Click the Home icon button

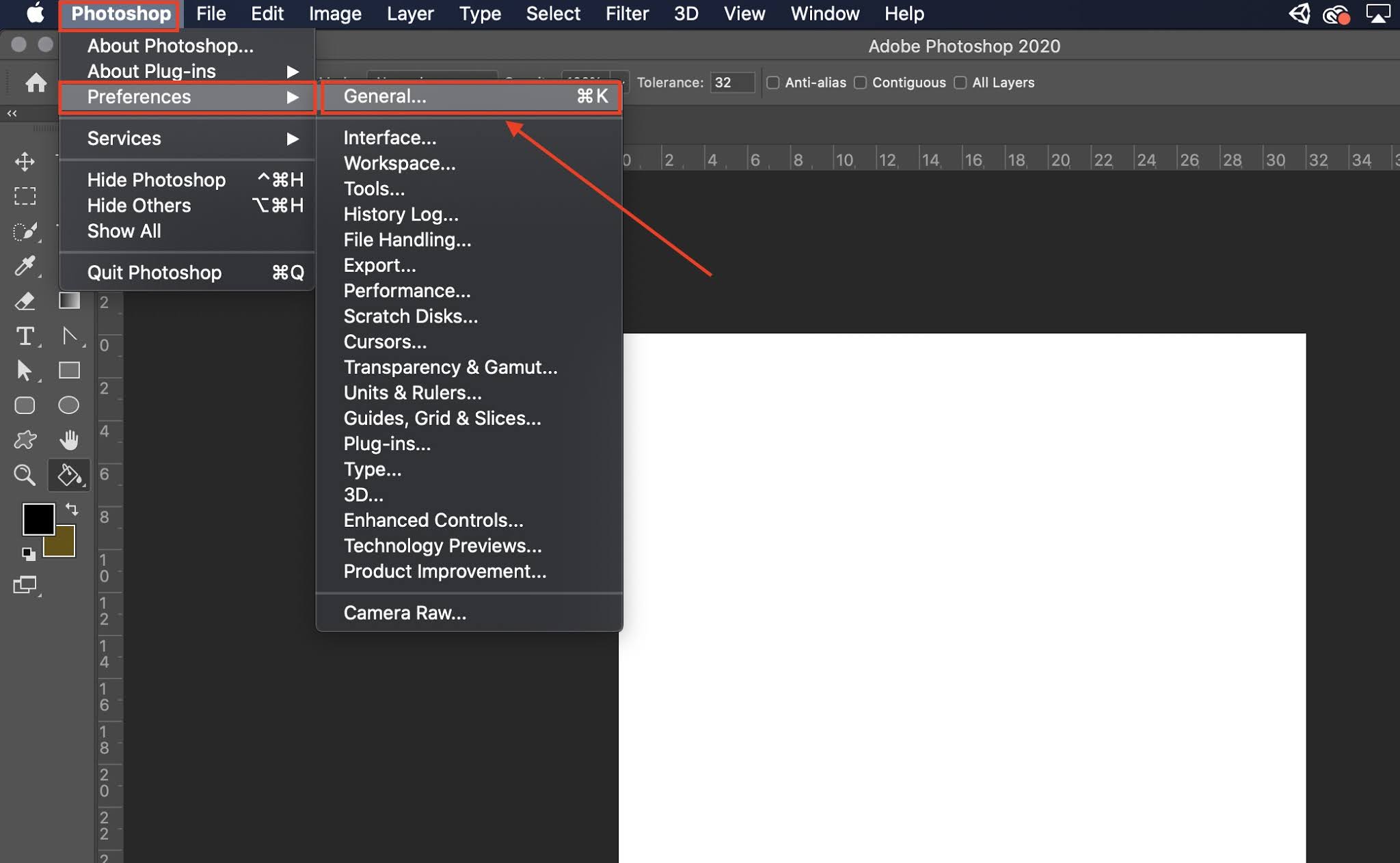point(36,83)
